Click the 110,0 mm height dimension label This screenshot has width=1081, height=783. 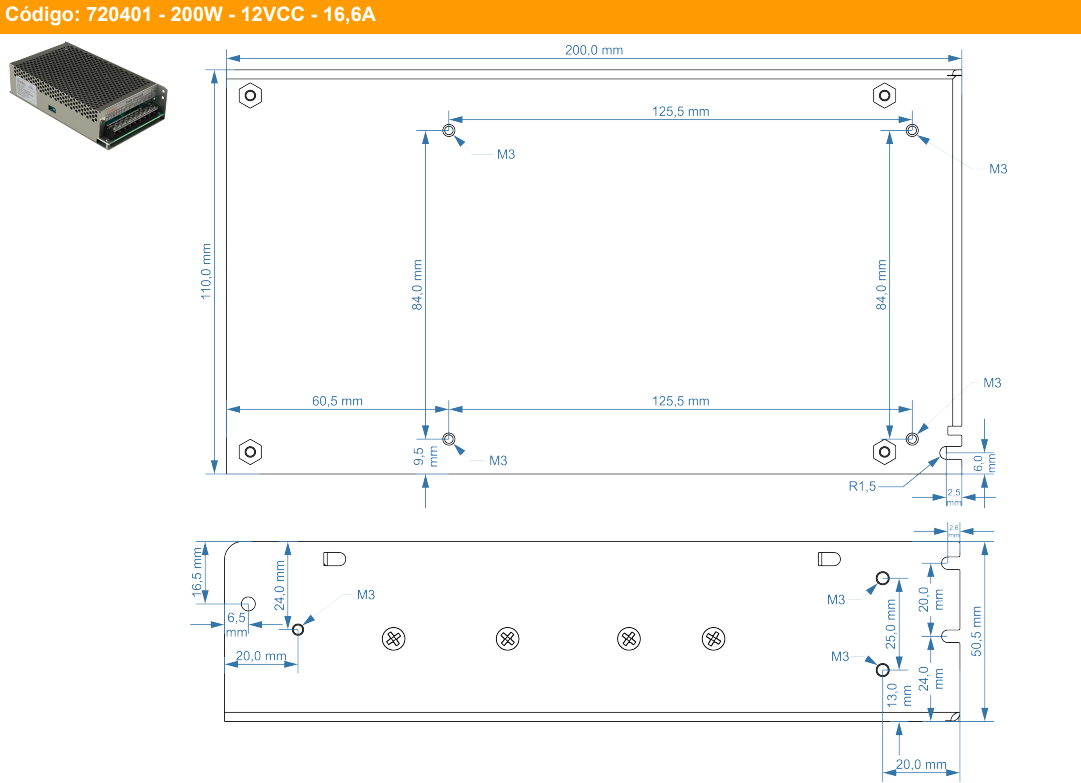click(206, 271)
